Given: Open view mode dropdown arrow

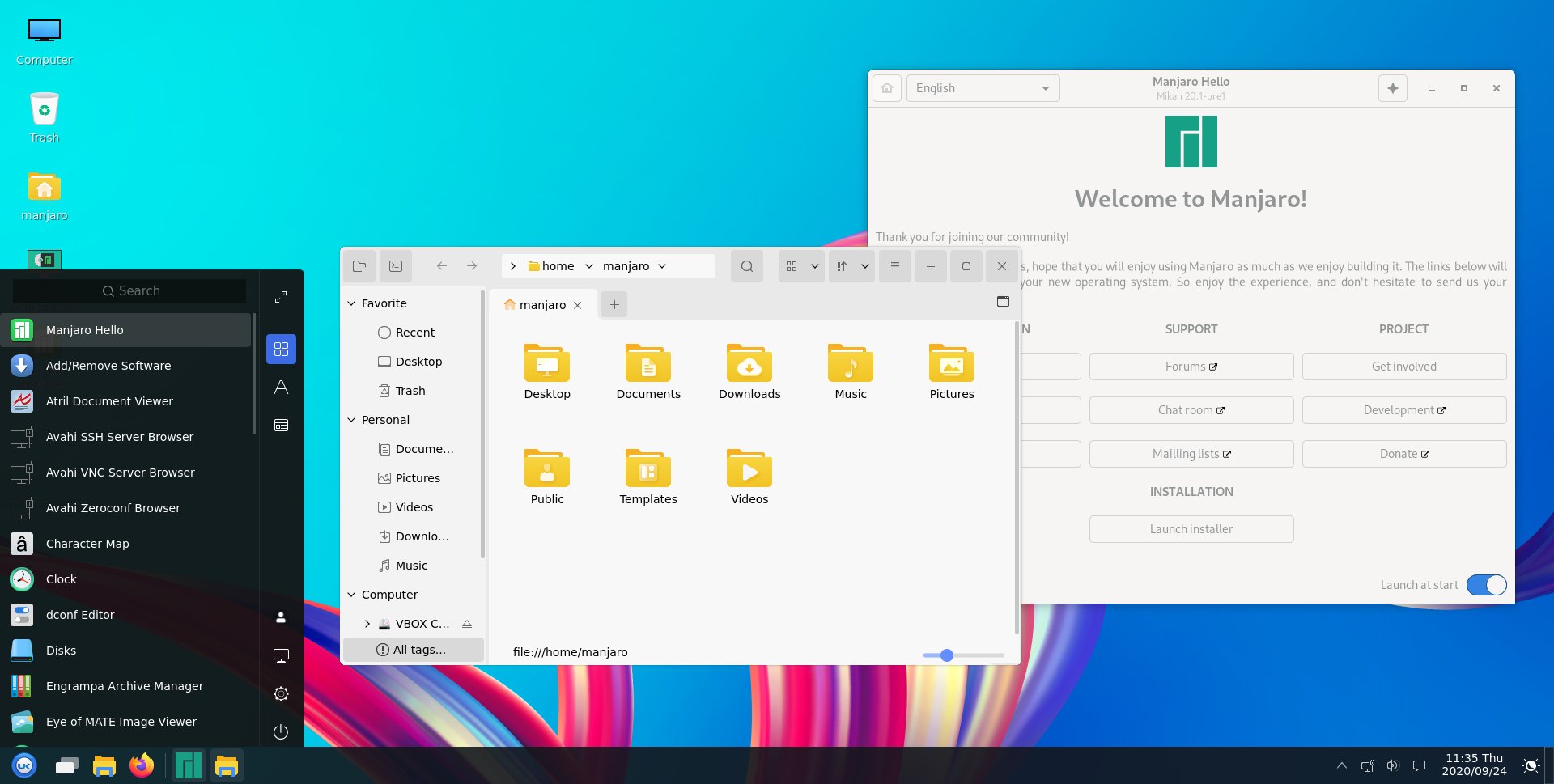Looking at the screenshot, I should [815, 266].
